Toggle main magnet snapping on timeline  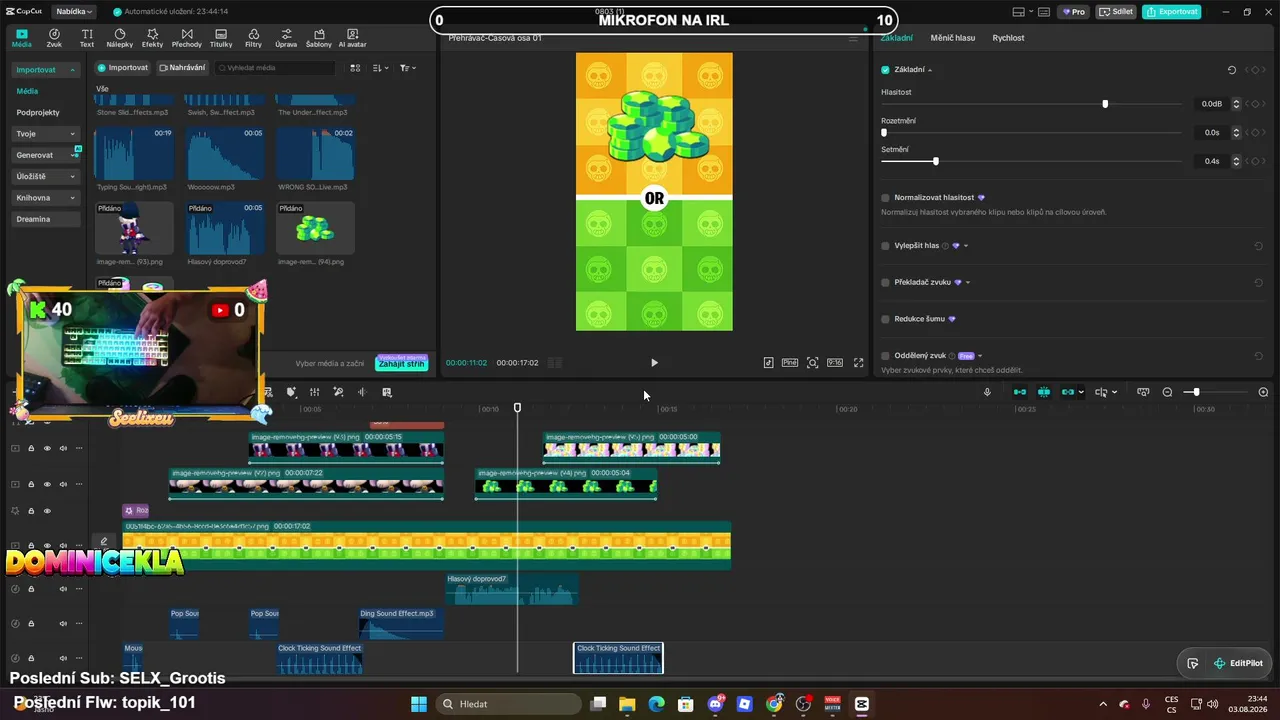click(1020, 392)
